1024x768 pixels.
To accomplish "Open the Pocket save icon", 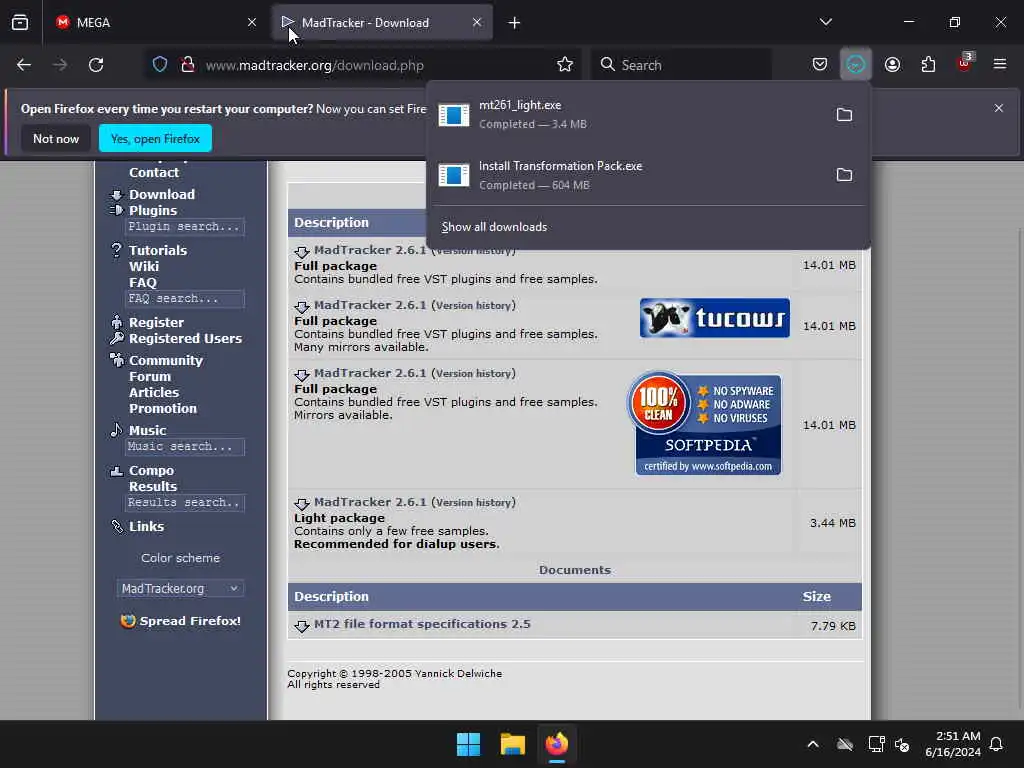I will tap(820, 65).
